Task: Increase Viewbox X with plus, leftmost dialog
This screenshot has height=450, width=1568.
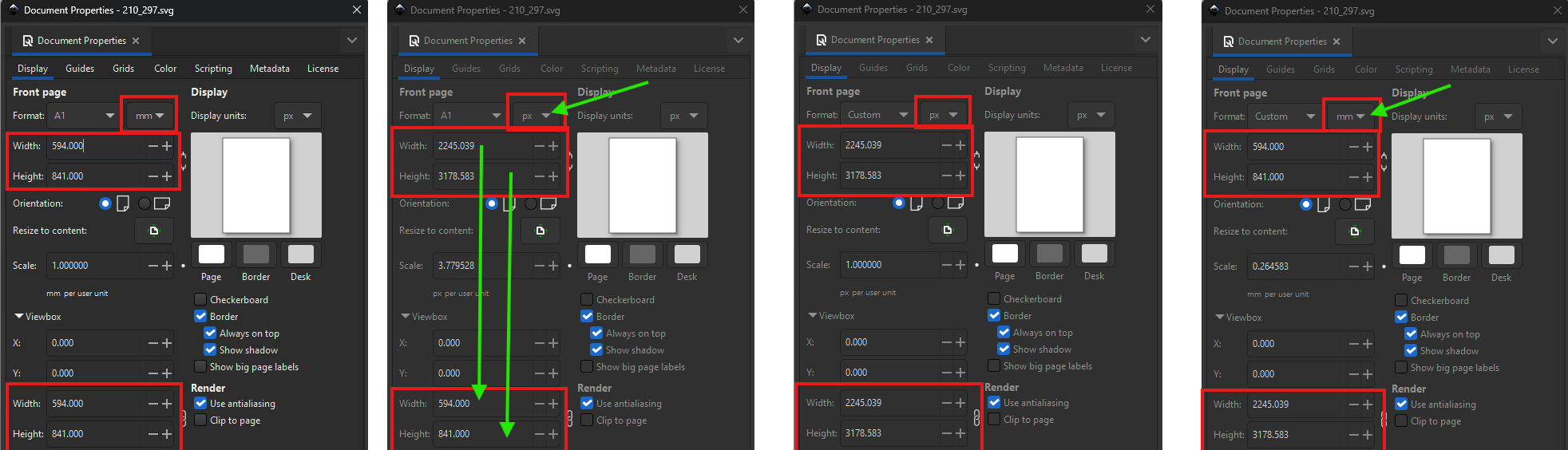Action: click(167, 343)
